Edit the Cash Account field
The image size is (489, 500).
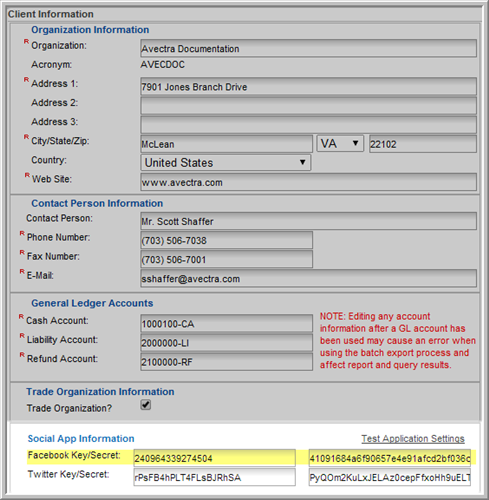pos(226,323)
